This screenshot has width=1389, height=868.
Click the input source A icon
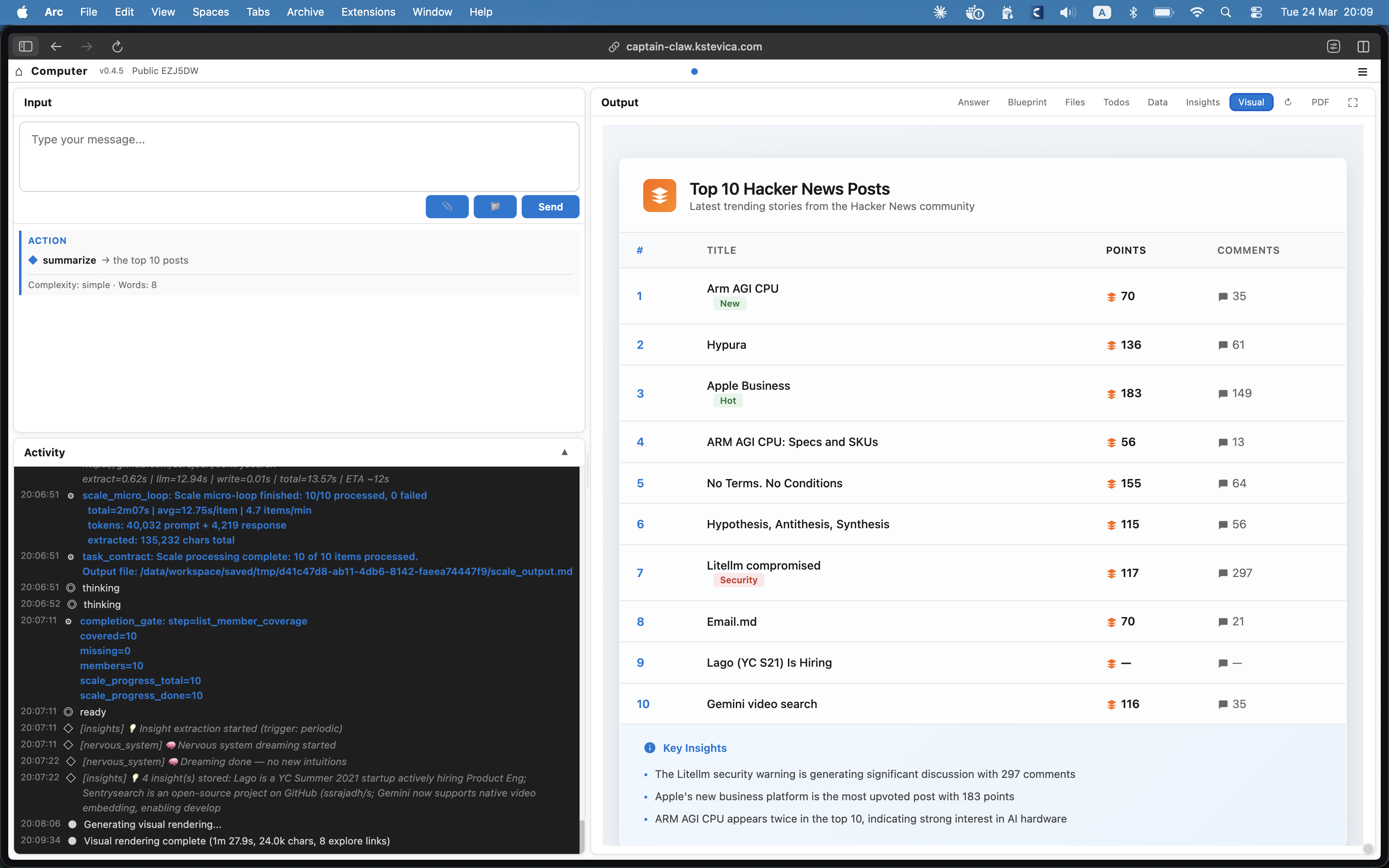point(1101,12)
